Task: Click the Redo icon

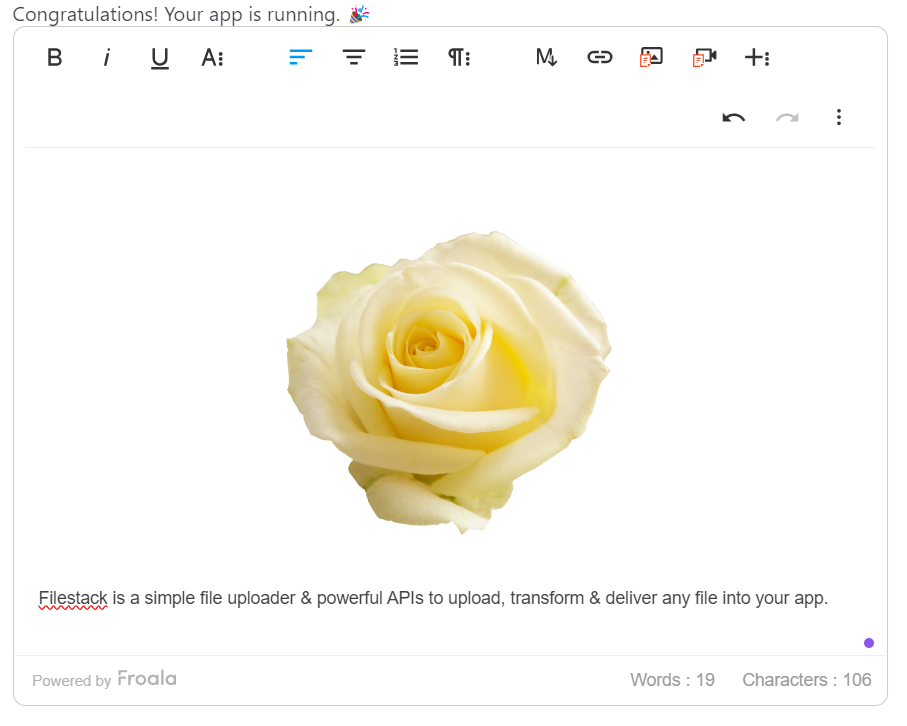Action: pos(786,117)
